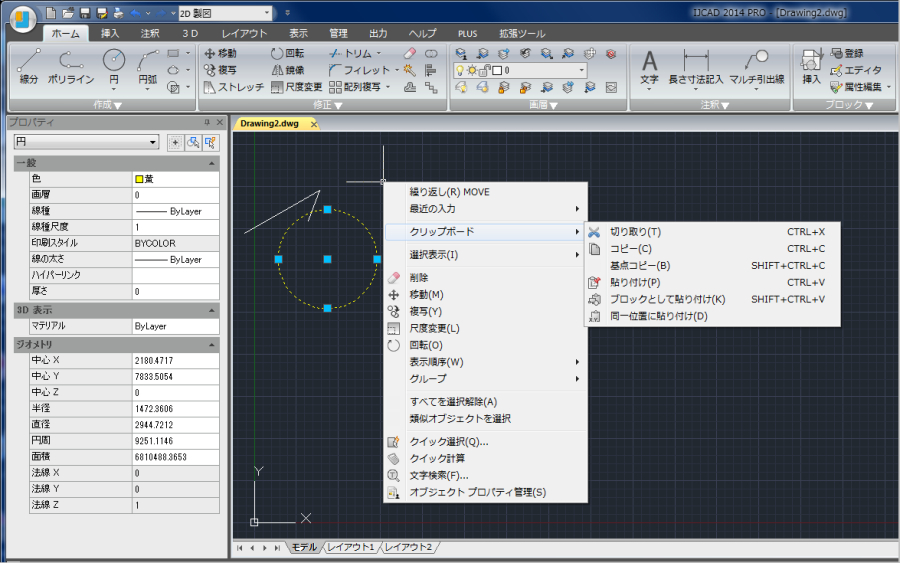Click the 回転 rotate tool in ribbon
Image resolution: width=900 pixels, height=563 pixels.
[x=288, y=53]
